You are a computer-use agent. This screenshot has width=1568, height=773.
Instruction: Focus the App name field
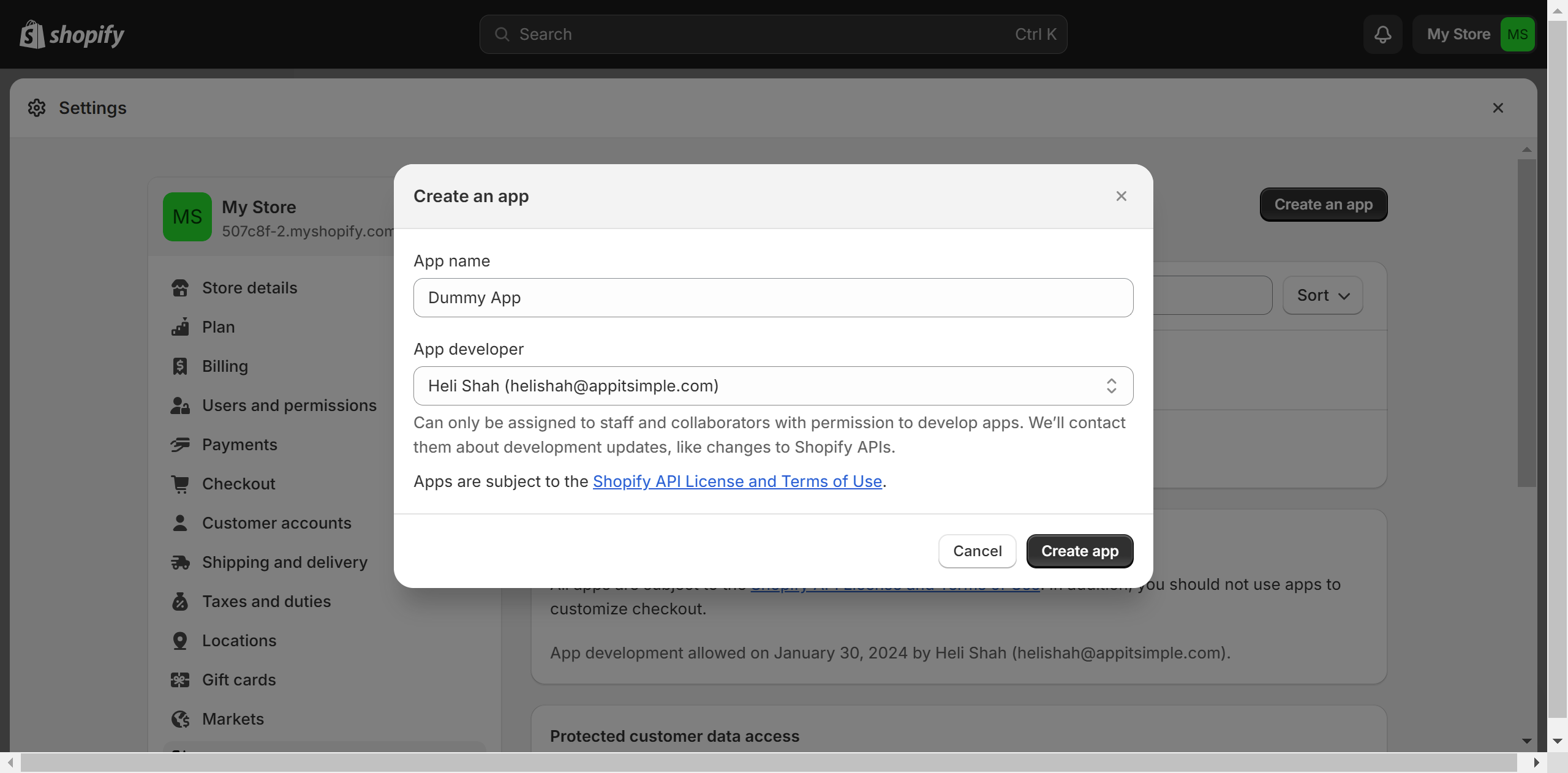coord(773,298)
